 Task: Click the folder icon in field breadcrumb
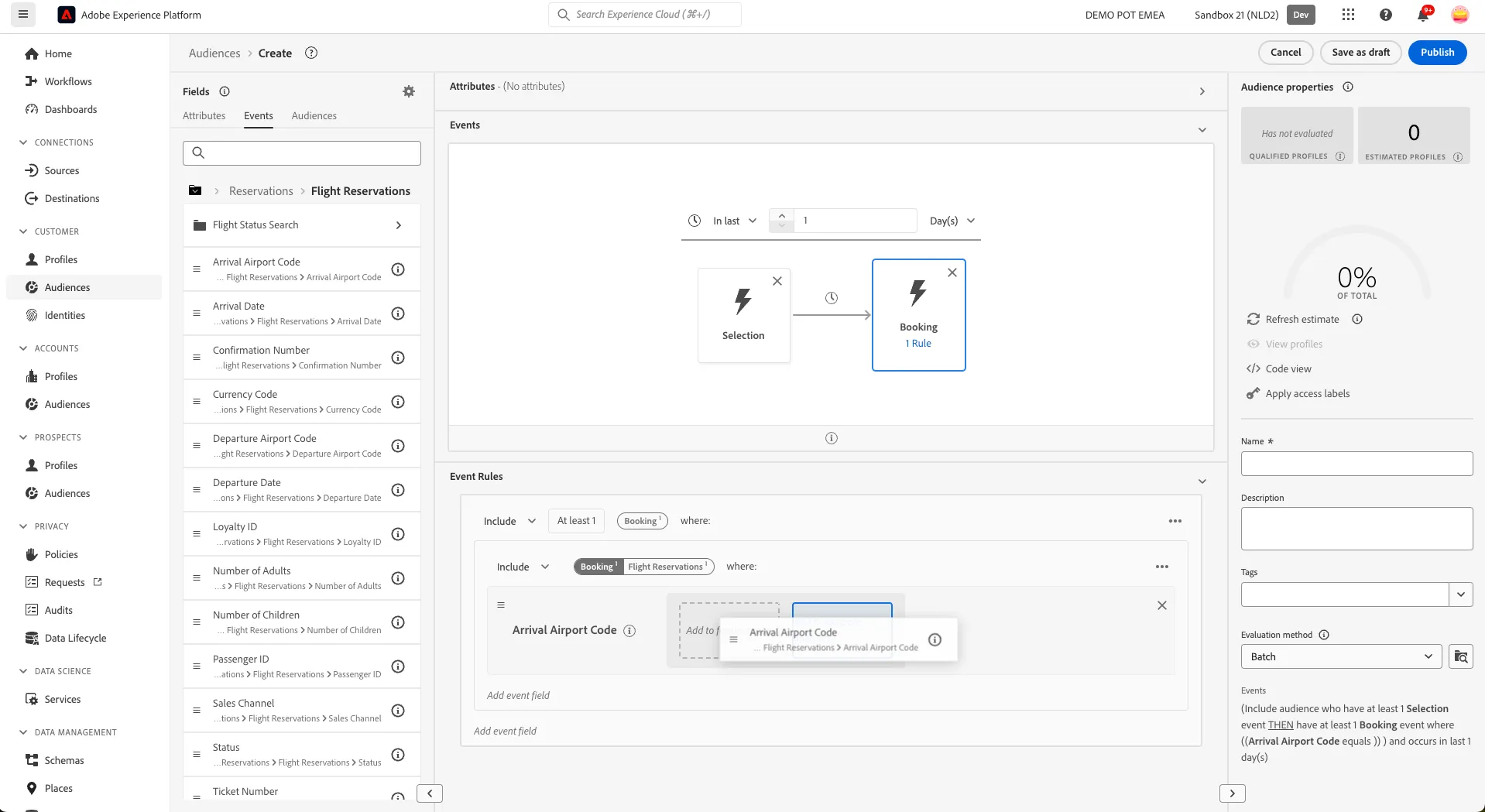click(x=195, y=190)
